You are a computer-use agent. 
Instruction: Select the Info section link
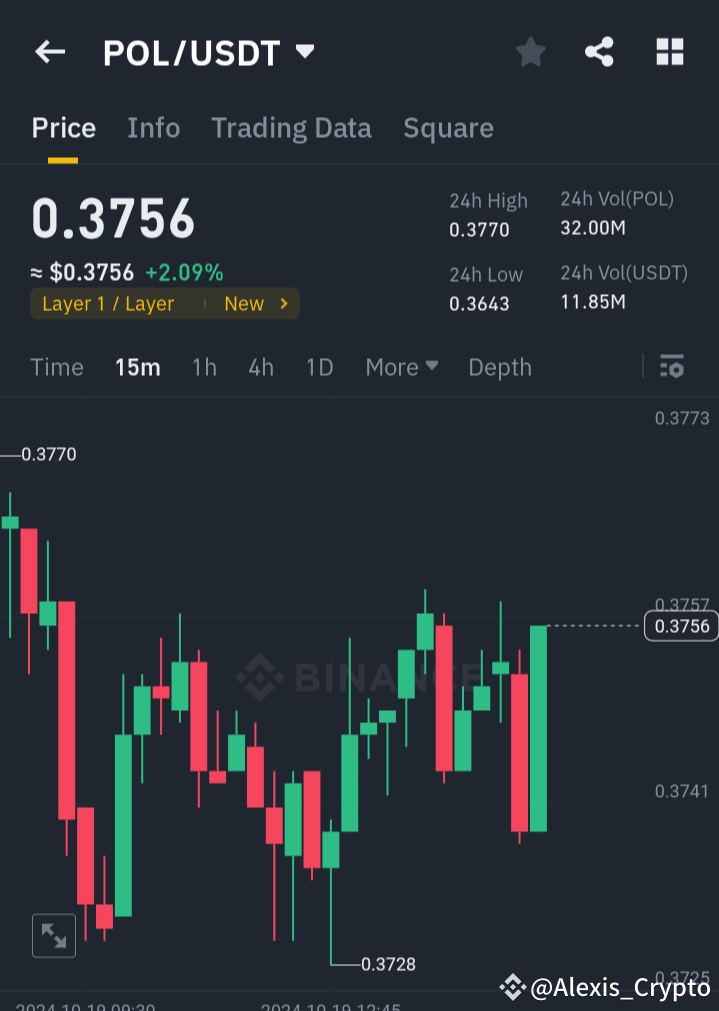coord(153,128)
